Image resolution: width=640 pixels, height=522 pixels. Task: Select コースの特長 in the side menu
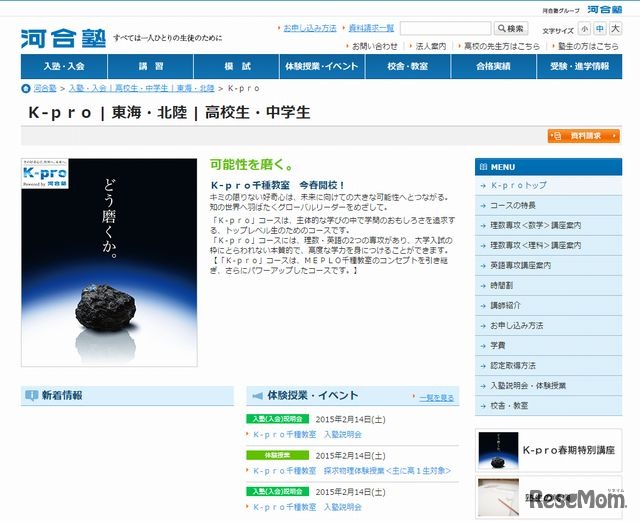(x=548, y=205)
